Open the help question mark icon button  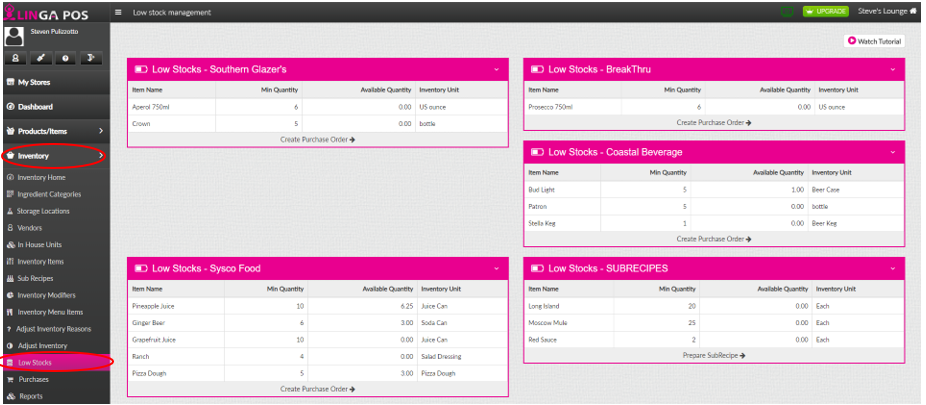[66, 58]
